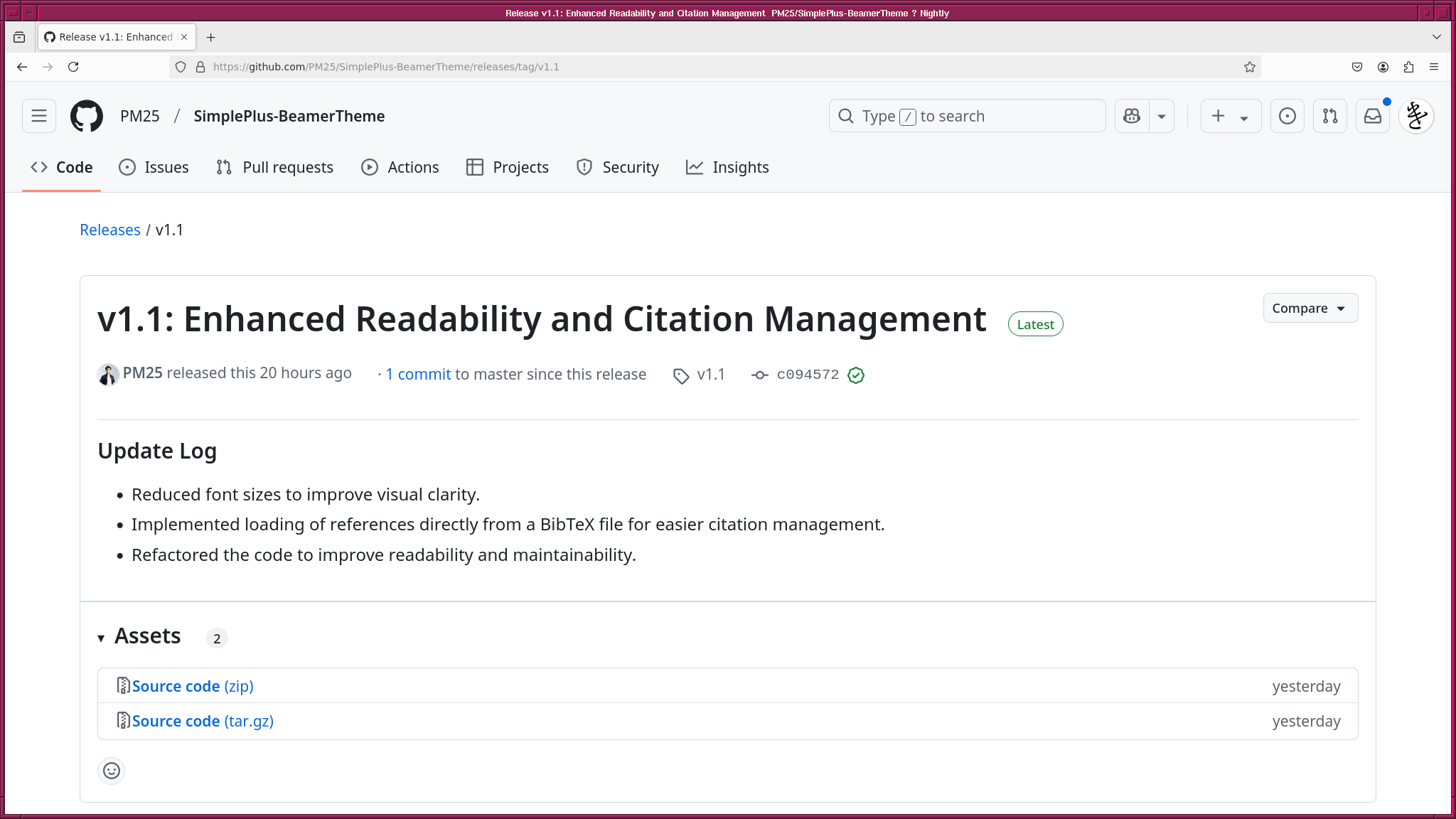Bookmark this page with the star icon
1456x819 pixels.
1249,67
